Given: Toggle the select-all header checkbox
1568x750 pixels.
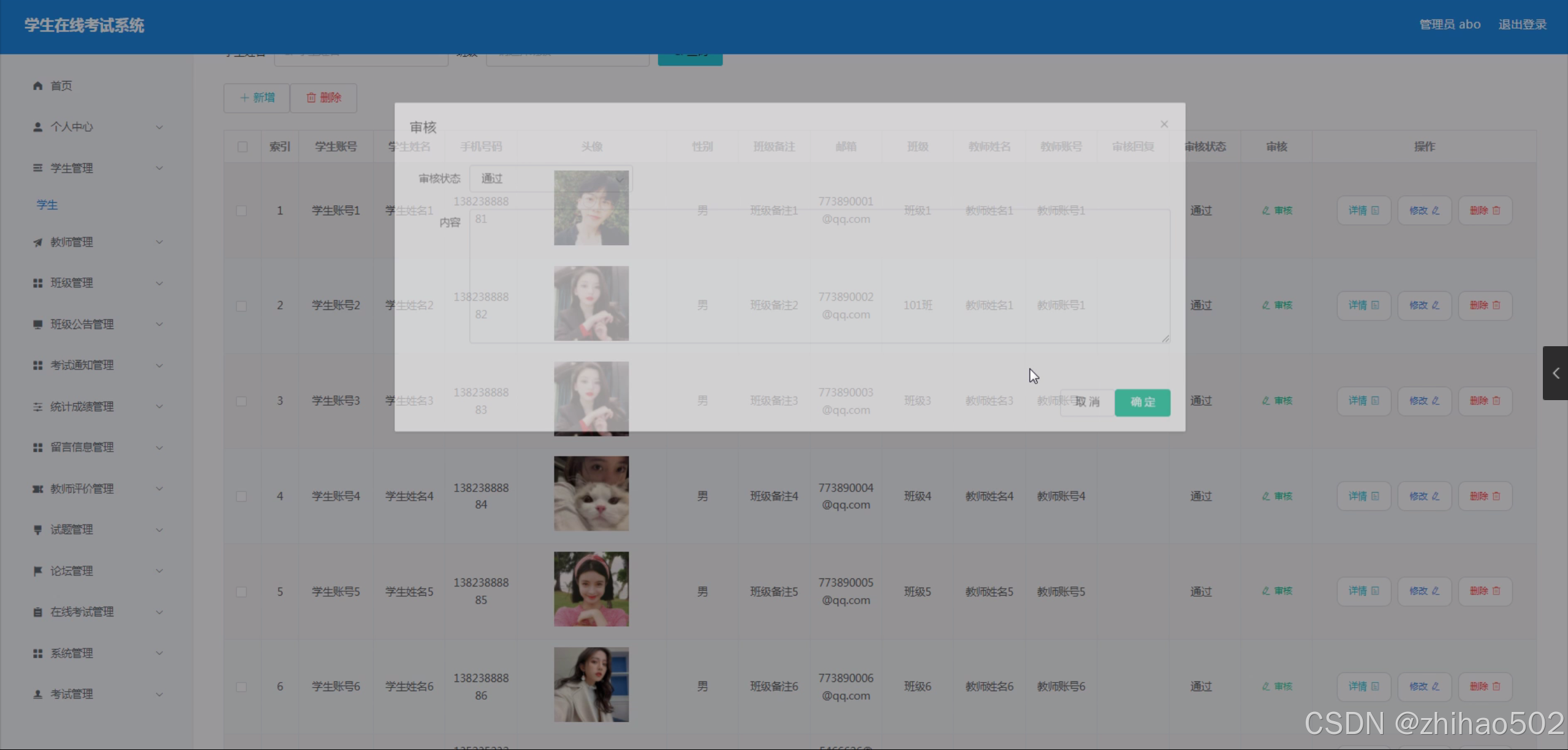Looking at the screenshot, I should click(x=243, y=147).
